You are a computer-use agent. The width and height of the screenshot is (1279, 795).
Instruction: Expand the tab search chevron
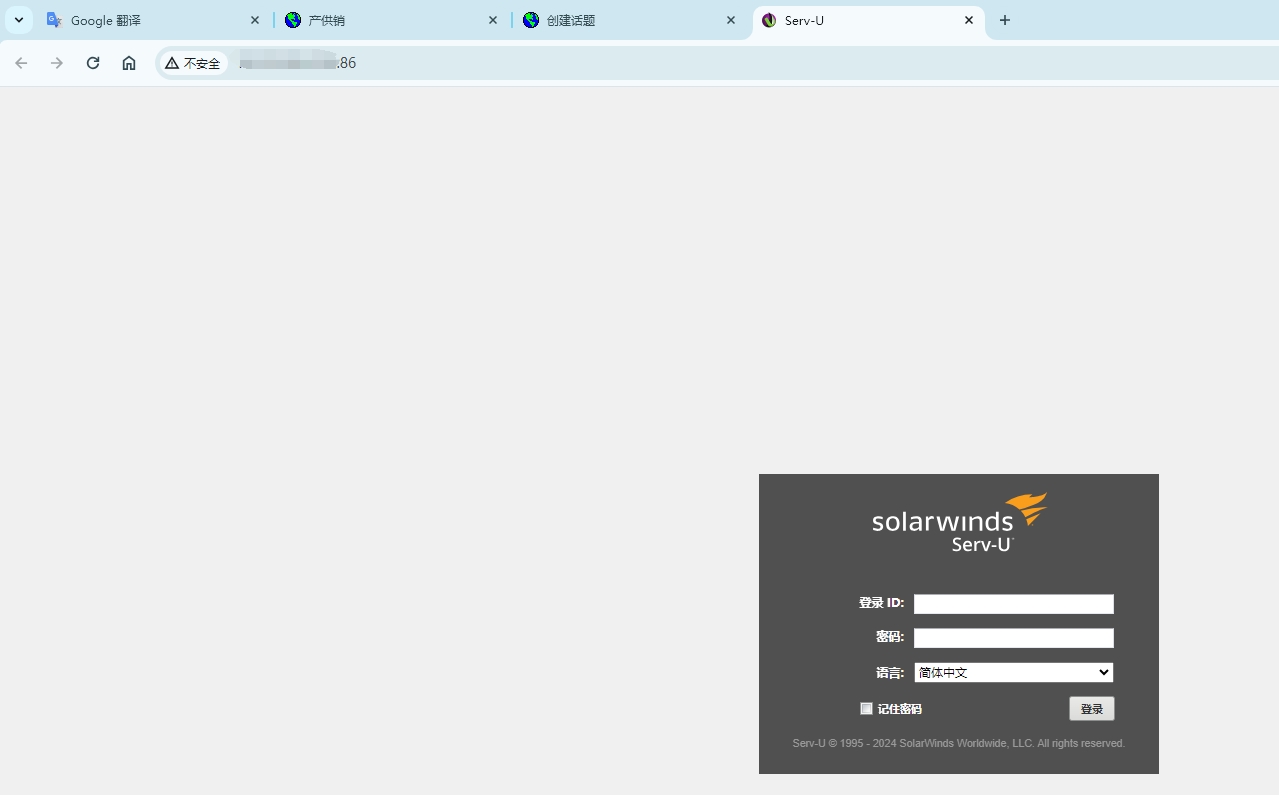(18, 20)
